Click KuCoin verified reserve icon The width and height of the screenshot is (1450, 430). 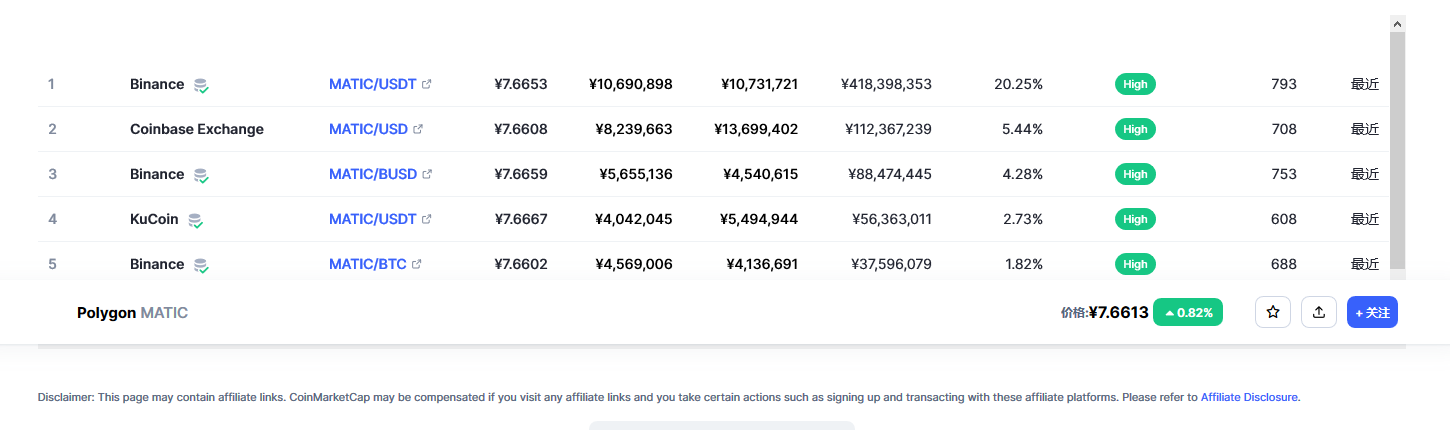pyautogui.click(x=196, y=220)
